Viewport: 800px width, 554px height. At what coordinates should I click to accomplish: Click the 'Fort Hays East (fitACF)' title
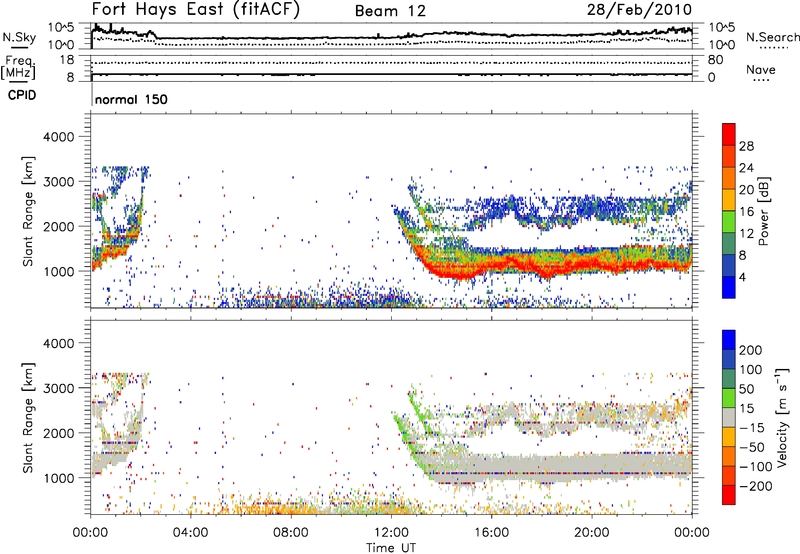click(x=195, y=10)
